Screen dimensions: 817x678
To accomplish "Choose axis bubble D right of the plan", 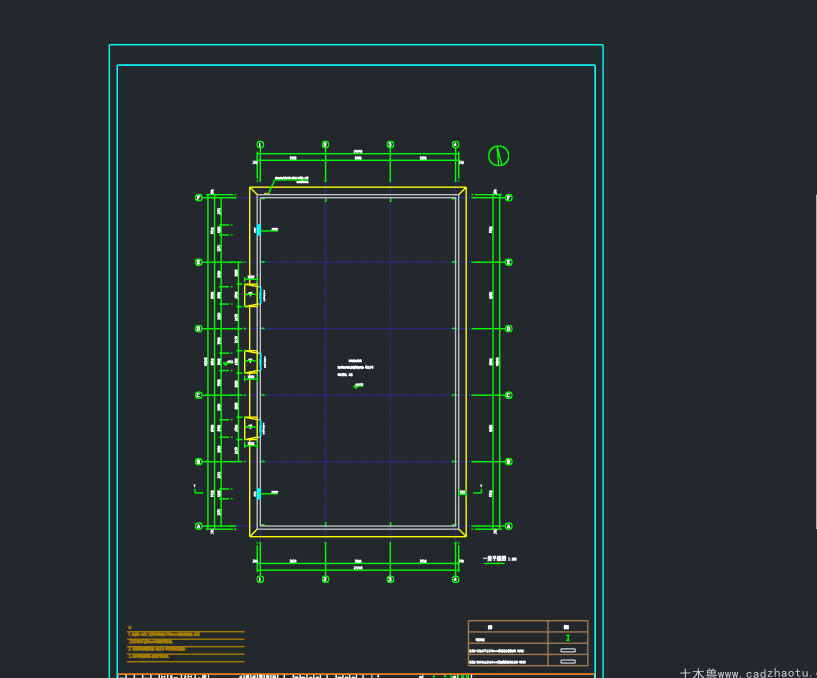I will click(509, 329).
